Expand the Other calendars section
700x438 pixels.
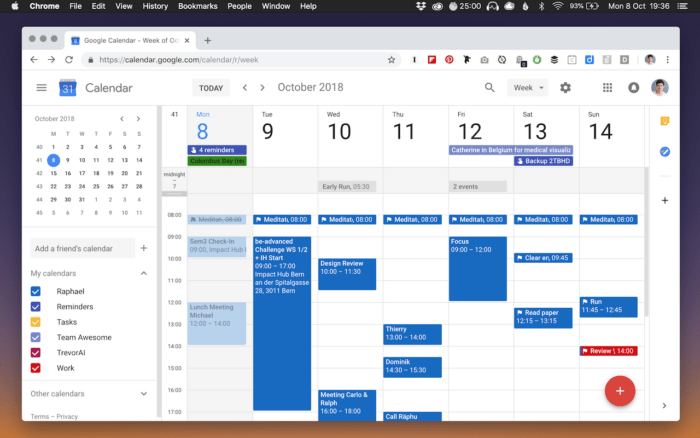(x=144, y=394)
